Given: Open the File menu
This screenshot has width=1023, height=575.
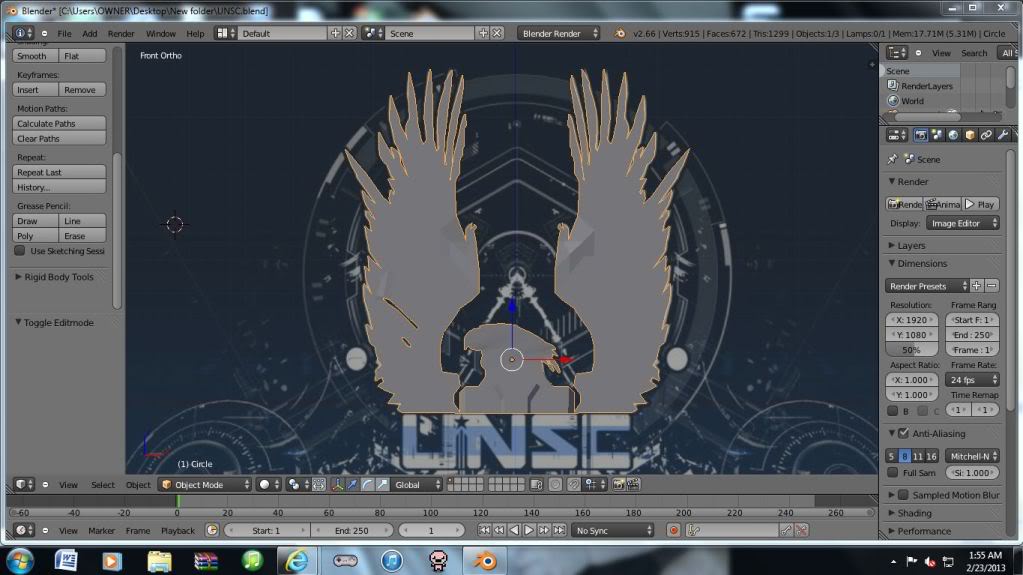Looking at the screenshot, I should point(65,33).
